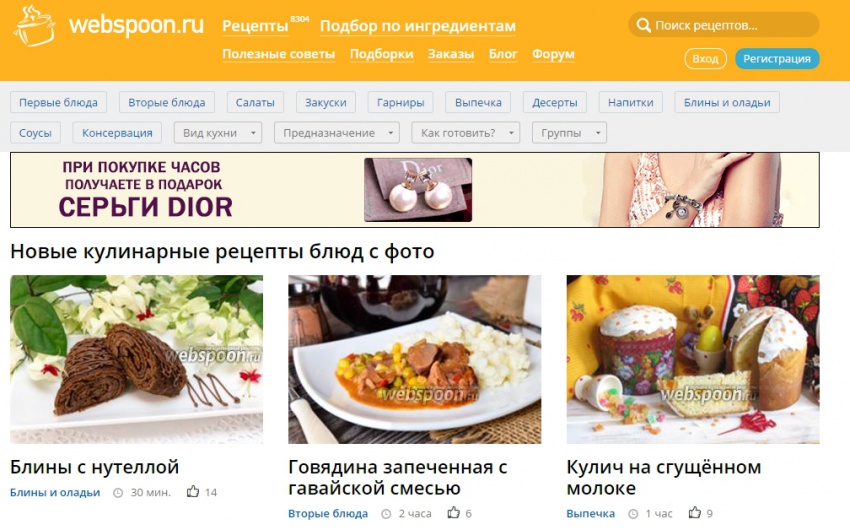Open the Предназначение dropdown
This screenshot has width=850, height=530.
pyautogui.click(x=337, y=133)
